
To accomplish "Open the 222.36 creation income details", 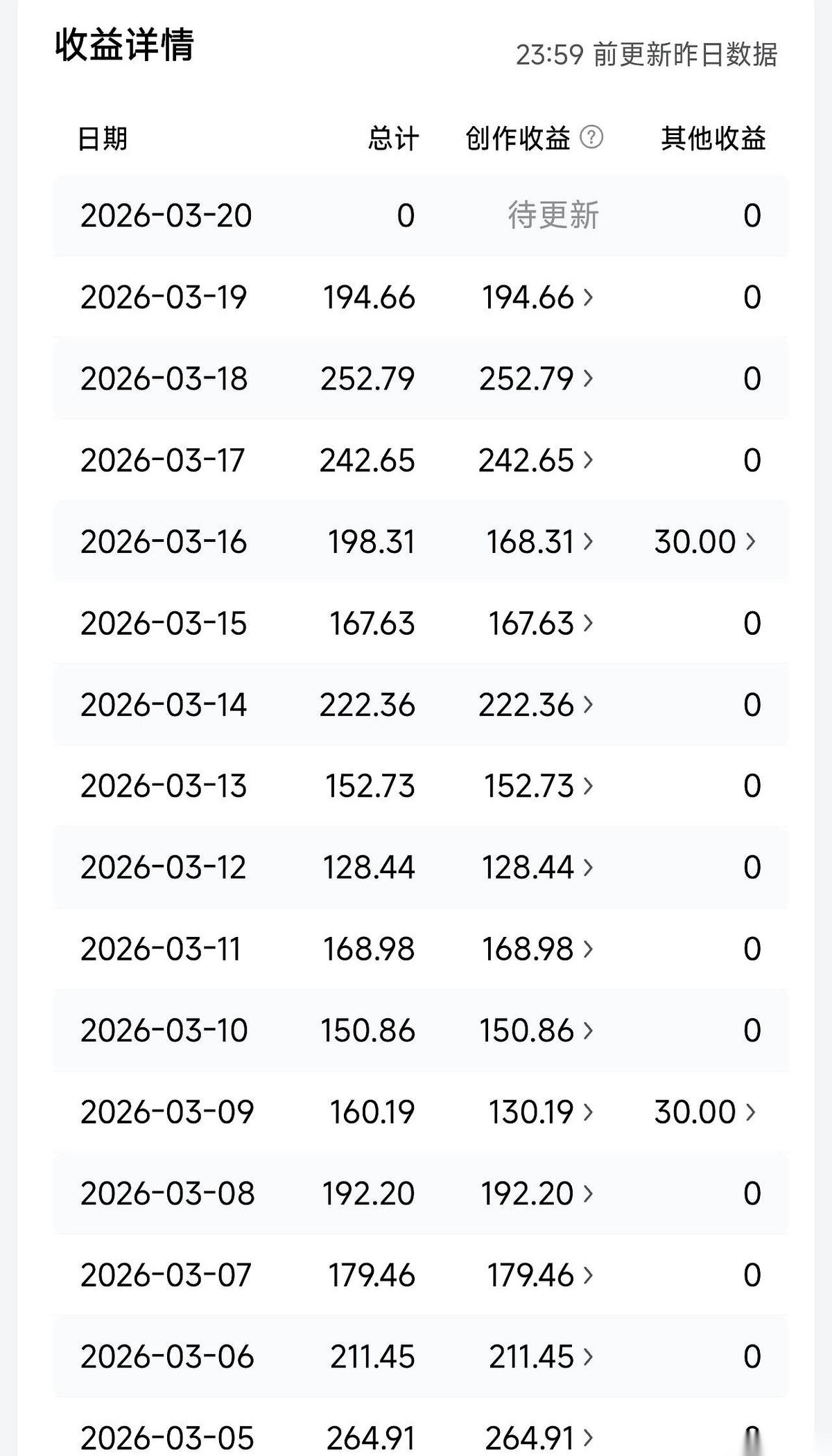I will click(x=537, y=705).
